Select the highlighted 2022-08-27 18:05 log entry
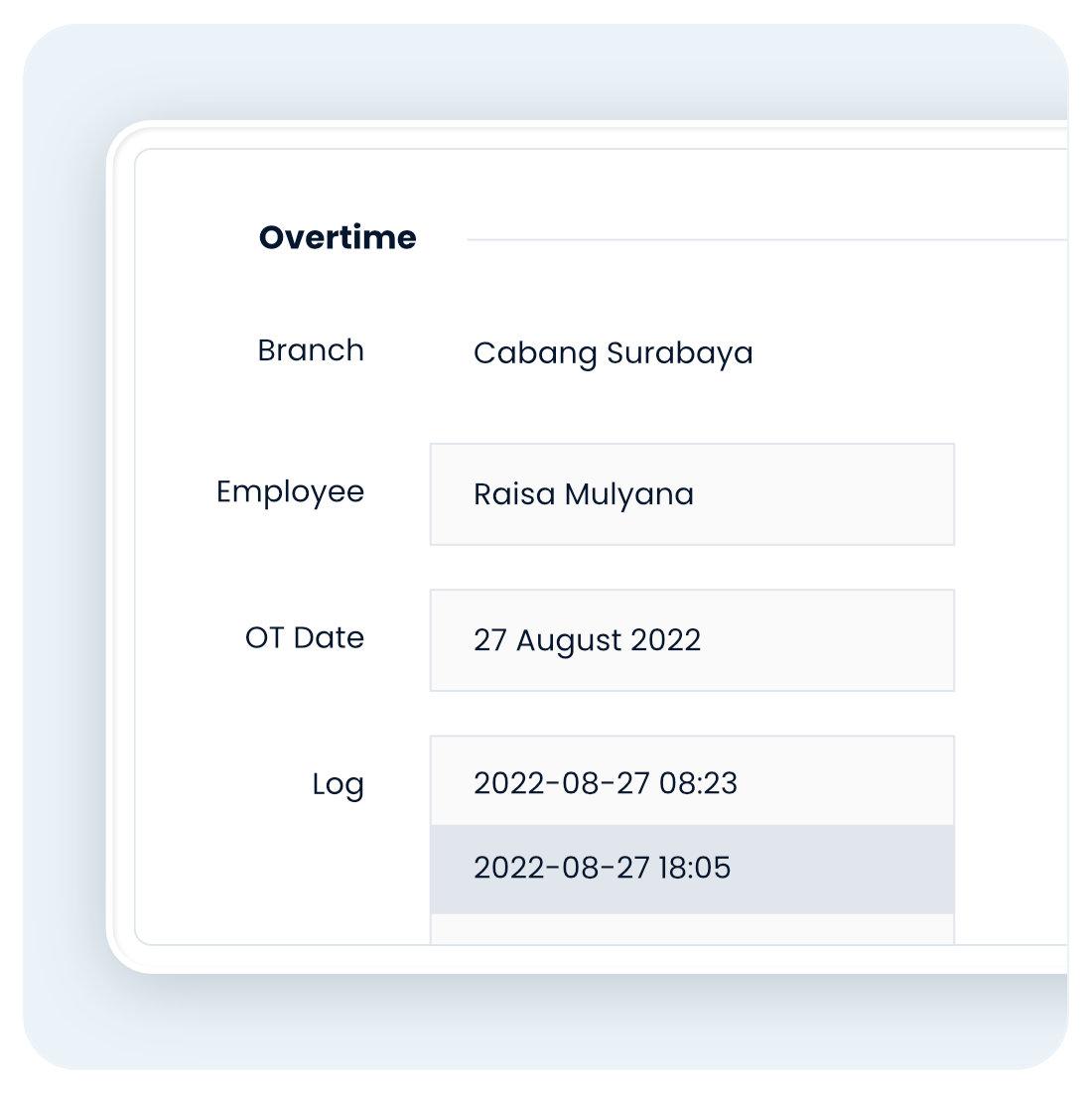 click(x=691, y=869)
